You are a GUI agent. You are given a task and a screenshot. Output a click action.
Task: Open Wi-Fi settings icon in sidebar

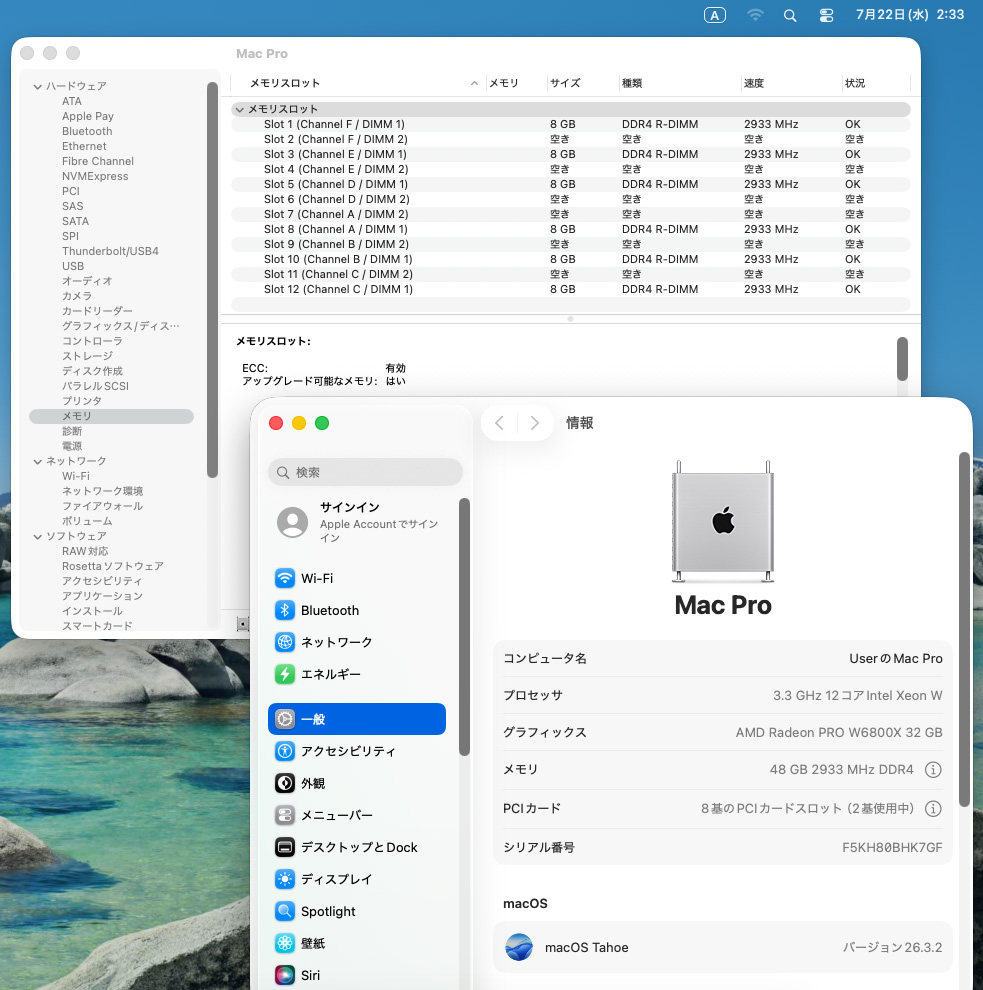tap(285, 578)
